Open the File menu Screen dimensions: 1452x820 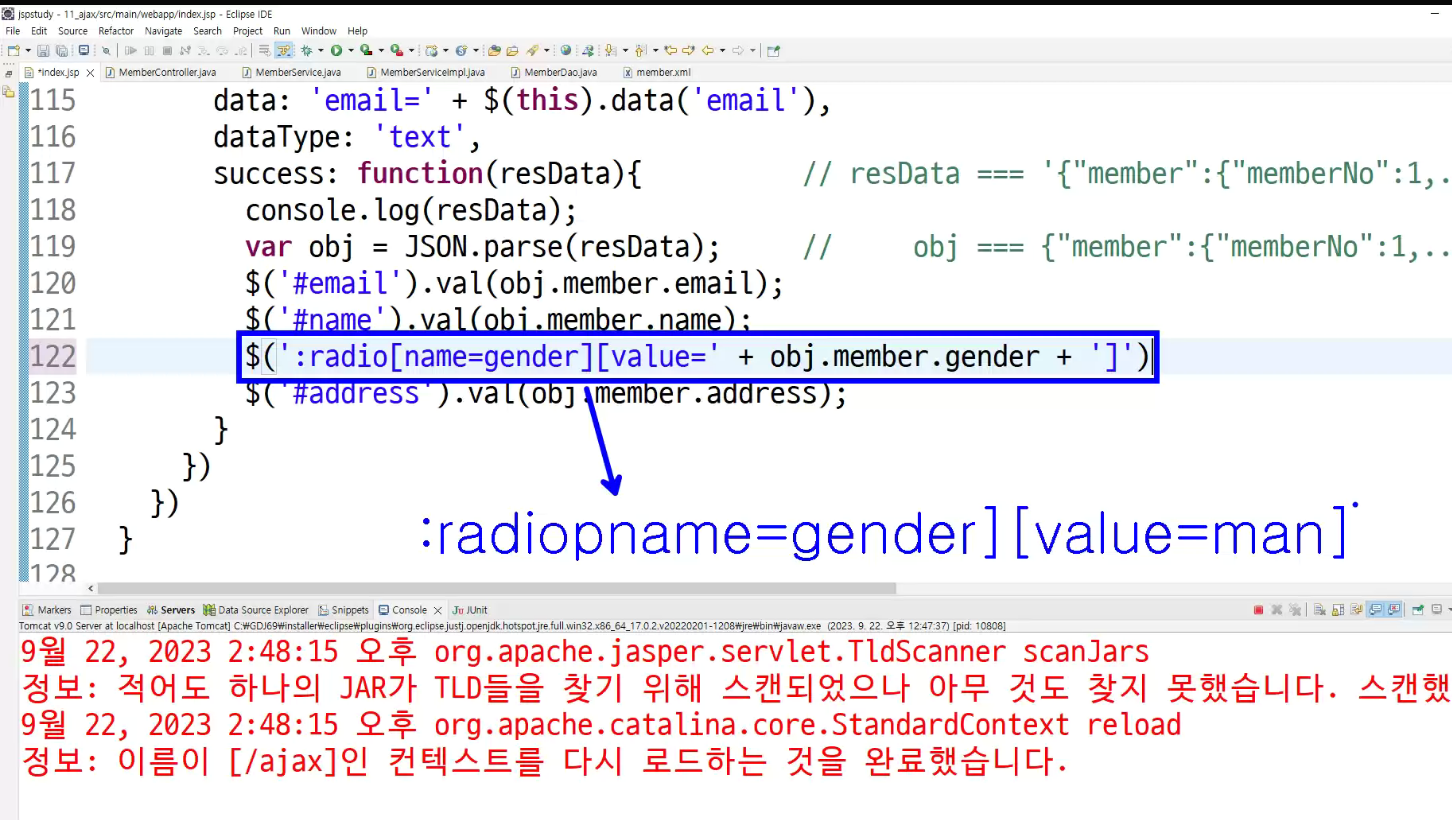pos(12,31)
